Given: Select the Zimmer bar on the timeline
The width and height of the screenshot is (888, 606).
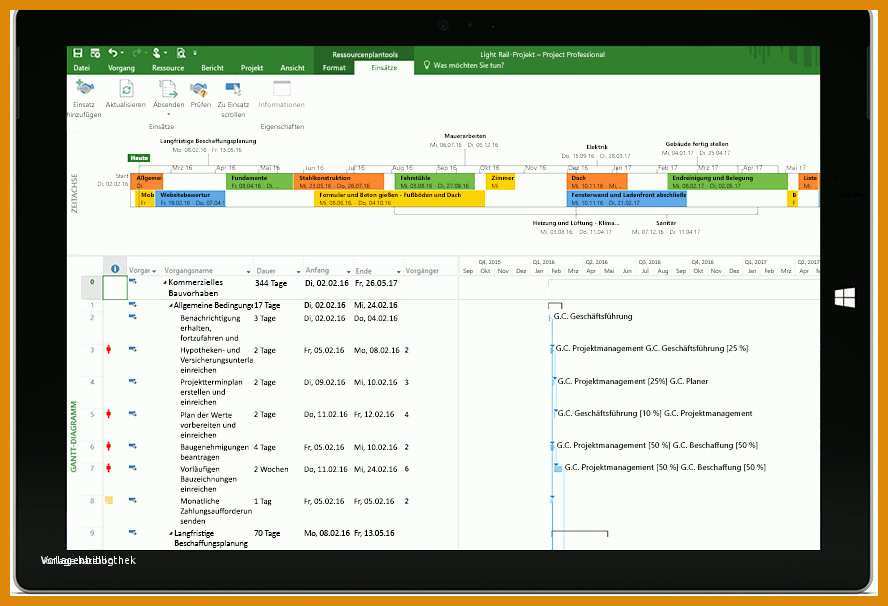Looking at the screenshot, I should [501, 182].
